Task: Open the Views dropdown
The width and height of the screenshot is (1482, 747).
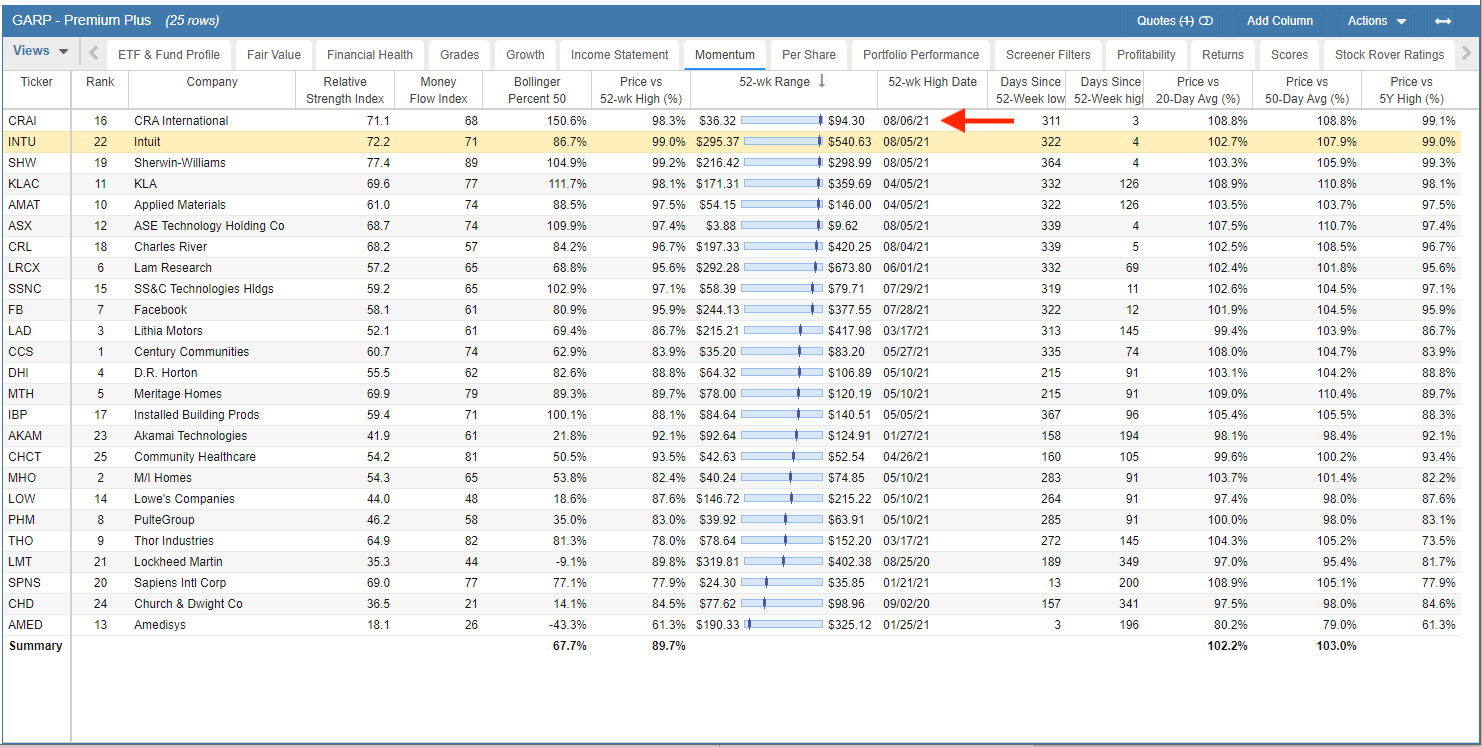Action: [40, 52]
